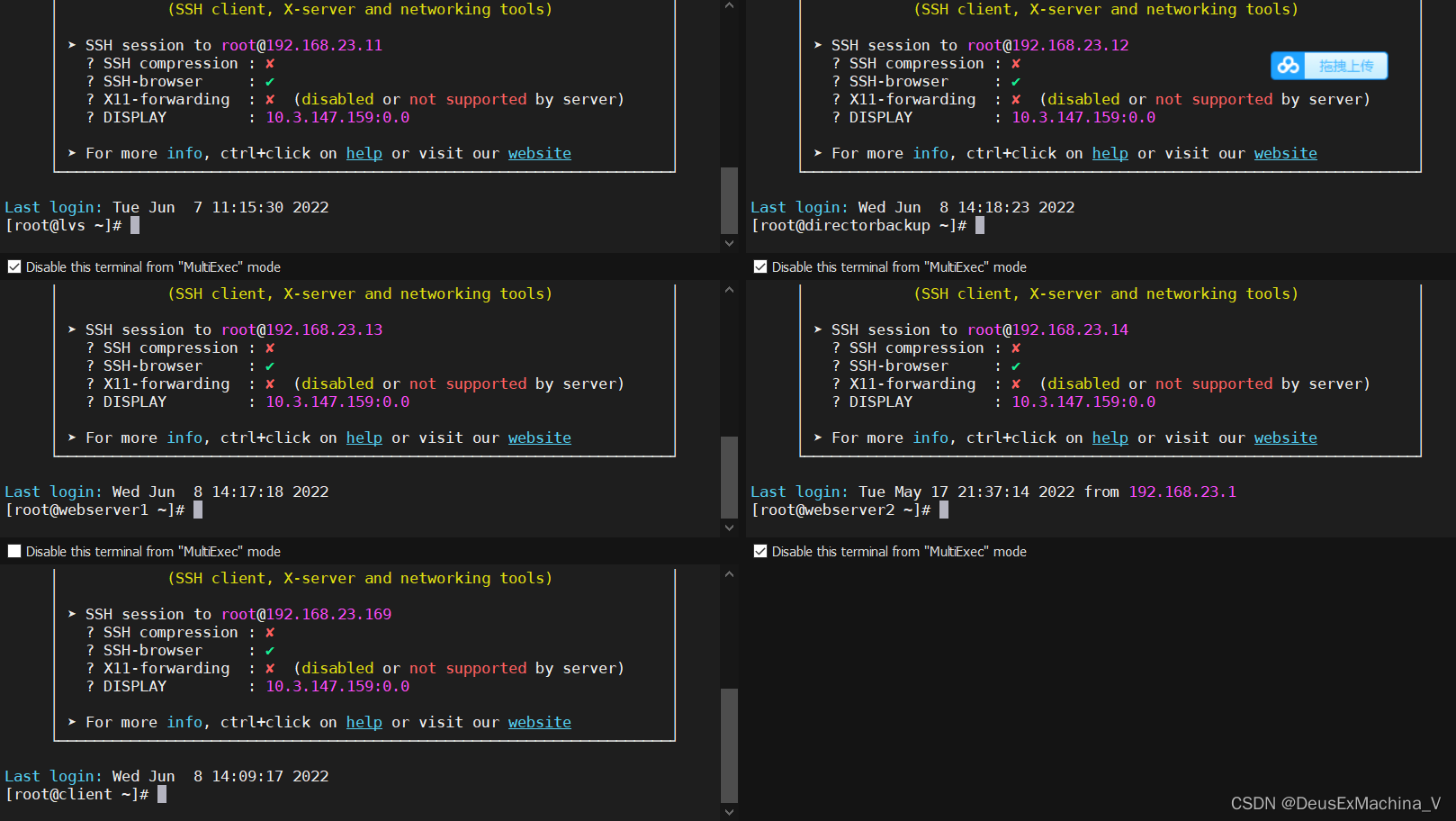Screen dimensions: 1456x821
Task: Click the [root@lvs ~]# prompt
Action: (x=63, y=225)
